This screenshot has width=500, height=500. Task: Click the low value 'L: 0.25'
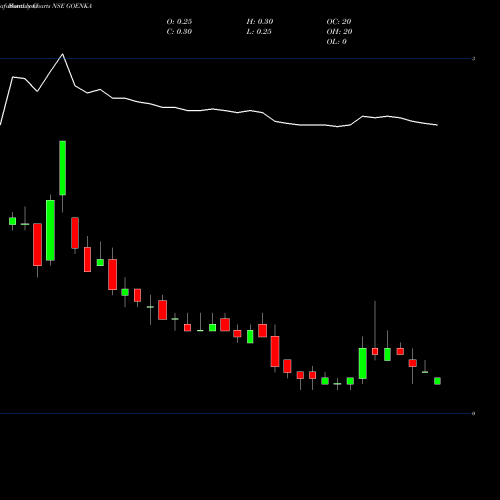coord(259,31)
